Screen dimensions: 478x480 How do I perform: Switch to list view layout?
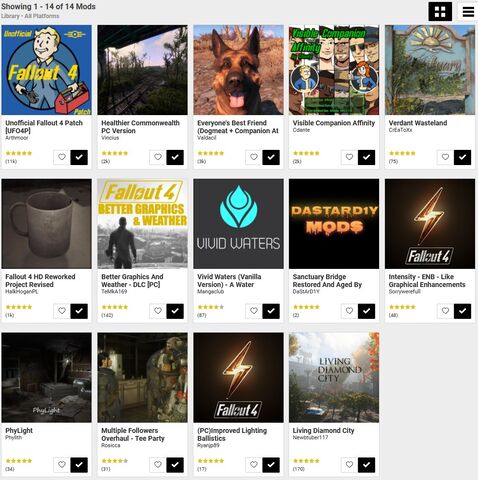click(468, 11)
